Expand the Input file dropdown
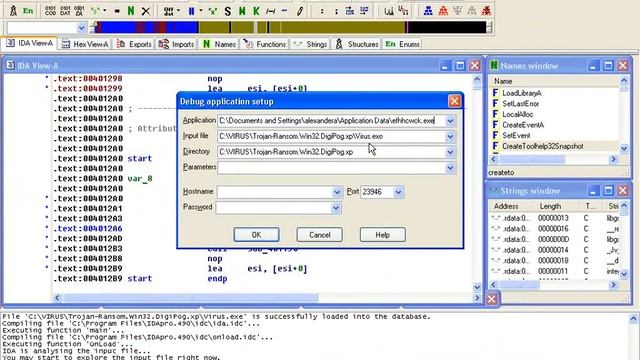This screenshot has width=640, height=360. [x=450, y=136]
